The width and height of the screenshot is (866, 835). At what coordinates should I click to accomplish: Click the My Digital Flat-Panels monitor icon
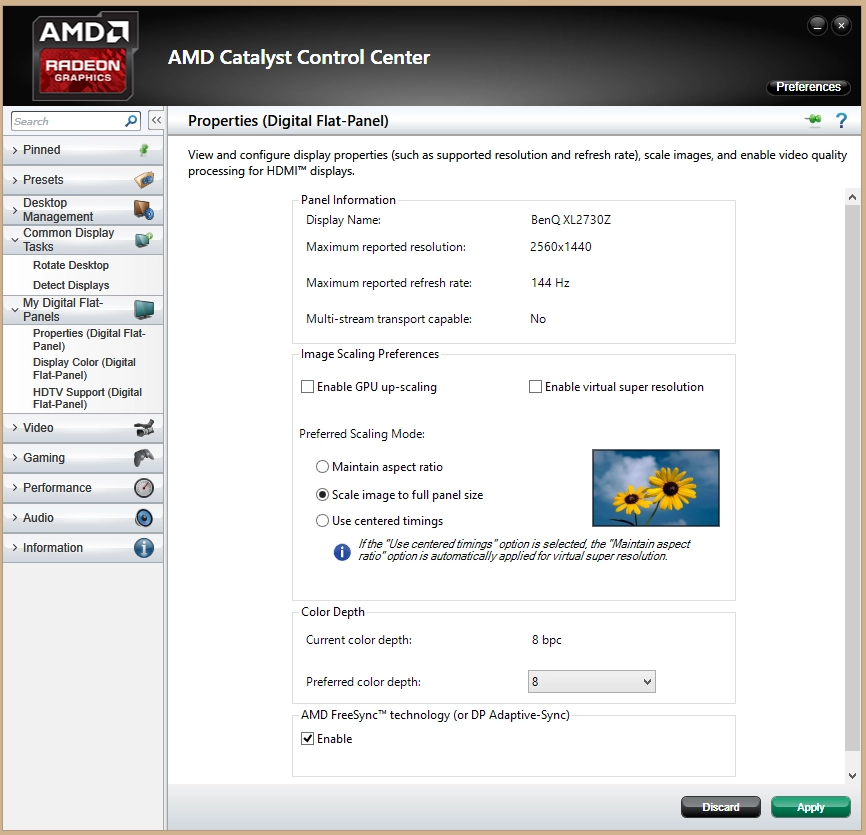pyautogui.click(x=144, y=310)
